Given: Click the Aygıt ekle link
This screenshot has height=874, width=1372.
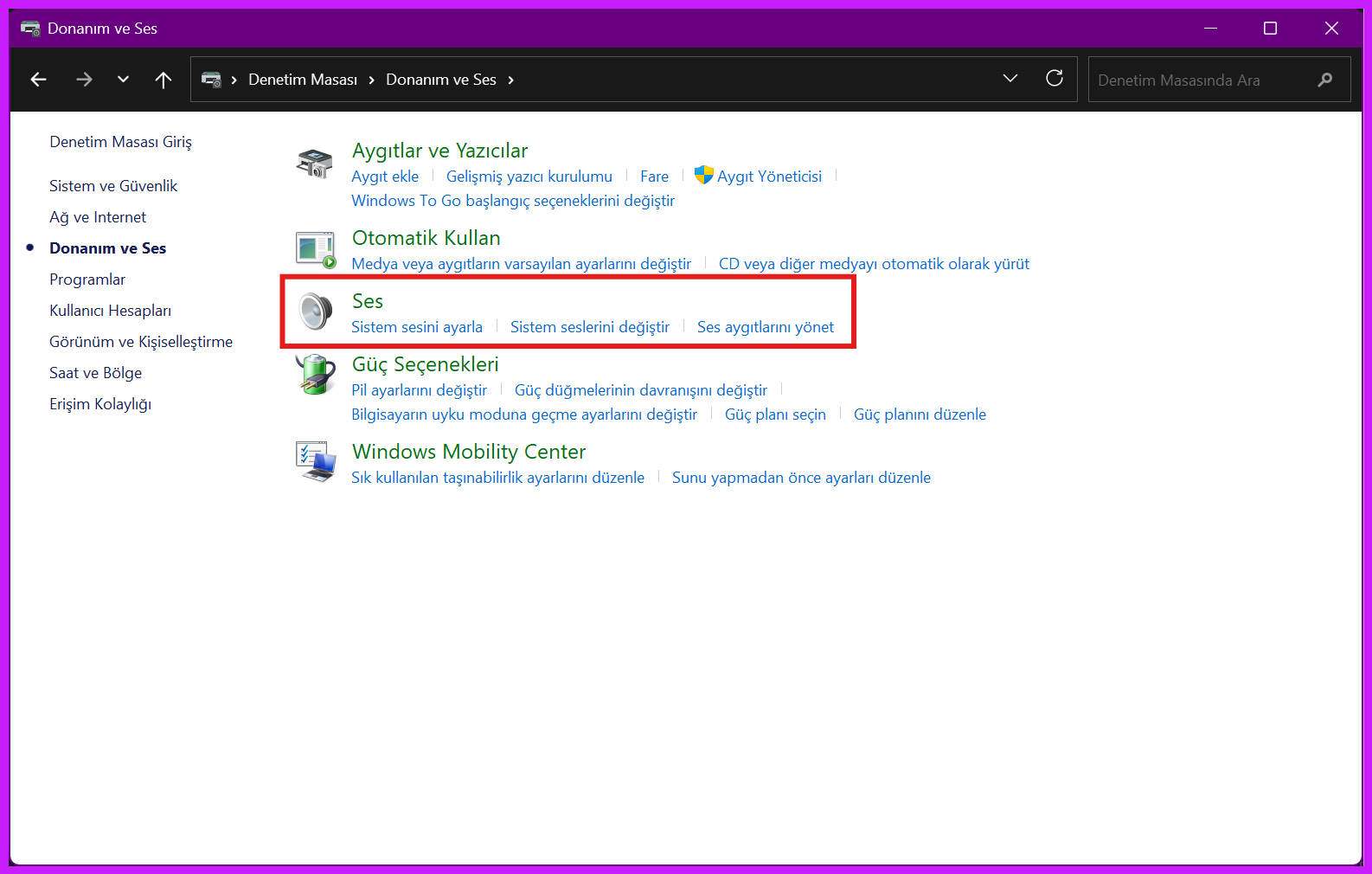Looking at the screenshot, I should [385, 177].
